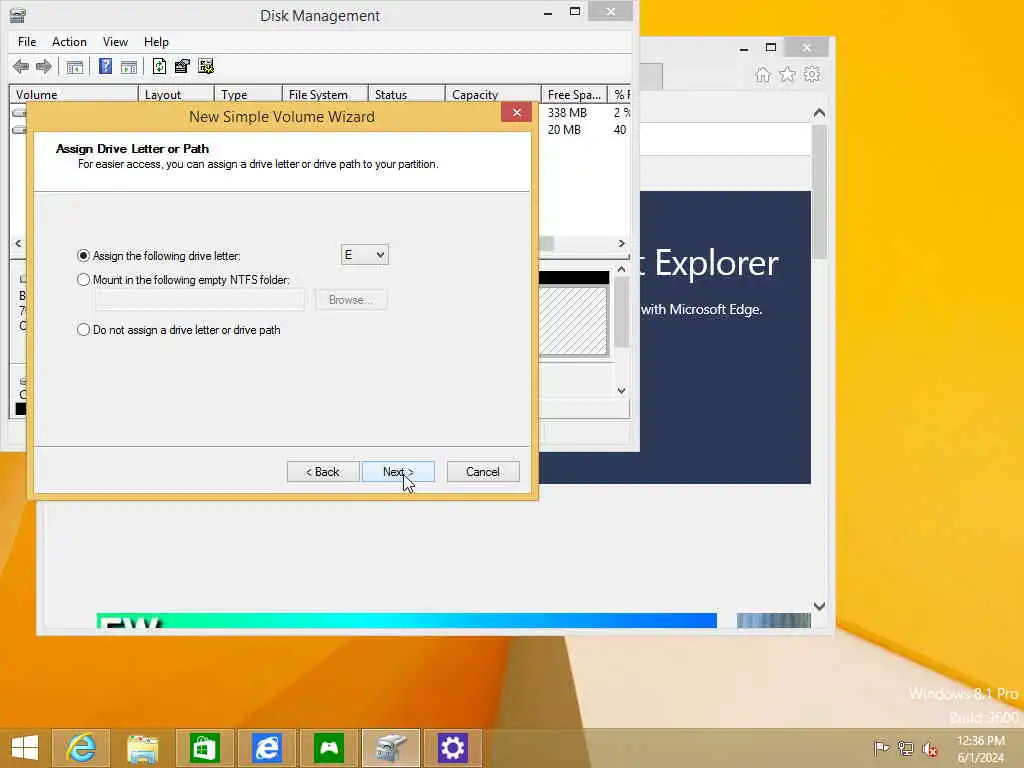The height and width of the screenshot is (768, 1024).
Task: Click the toolbar icon left of Refresh
Action: 129,67
